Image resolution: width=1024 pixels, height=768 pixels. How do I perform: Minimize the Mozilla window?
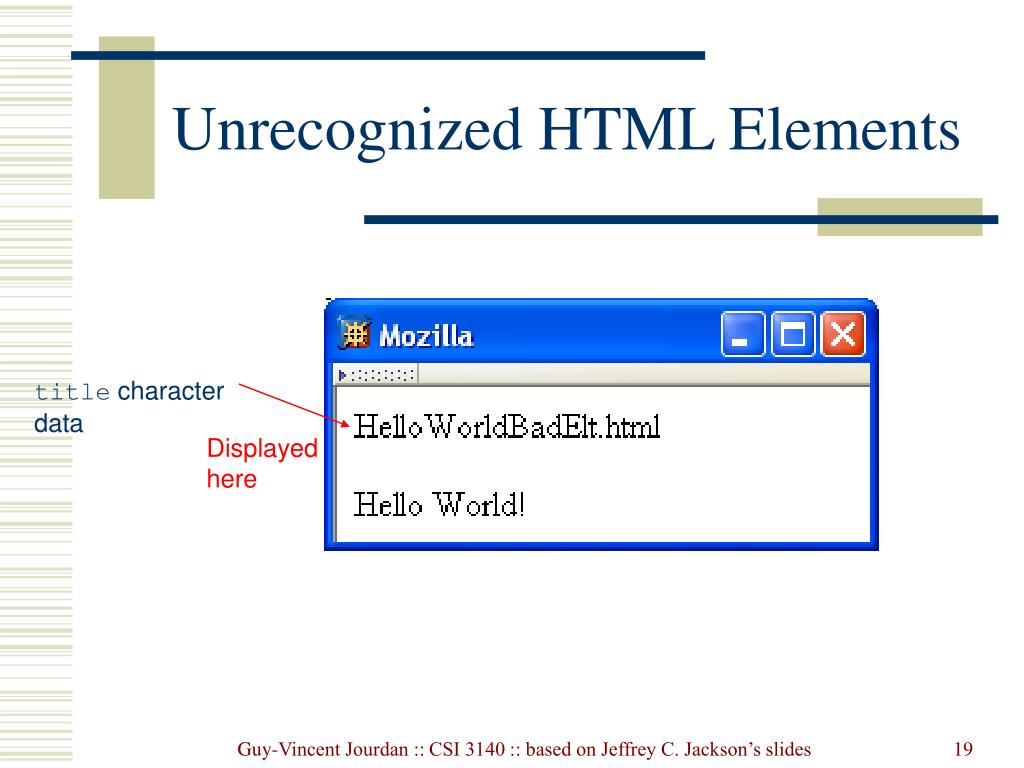tap(743, 334)
